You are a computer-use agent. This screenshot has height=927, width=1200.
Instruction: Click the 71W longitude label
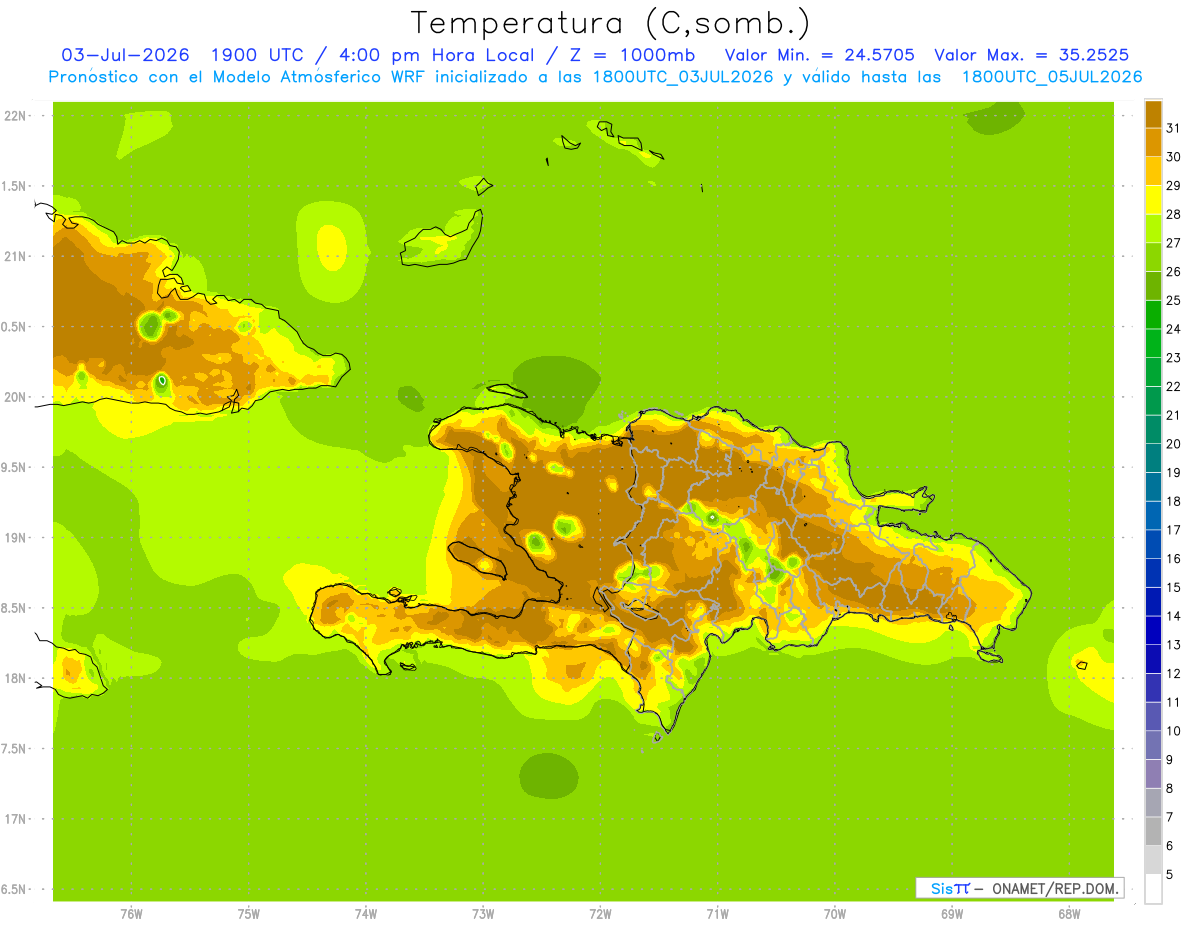pyautogui.click(x=717, y=914)
